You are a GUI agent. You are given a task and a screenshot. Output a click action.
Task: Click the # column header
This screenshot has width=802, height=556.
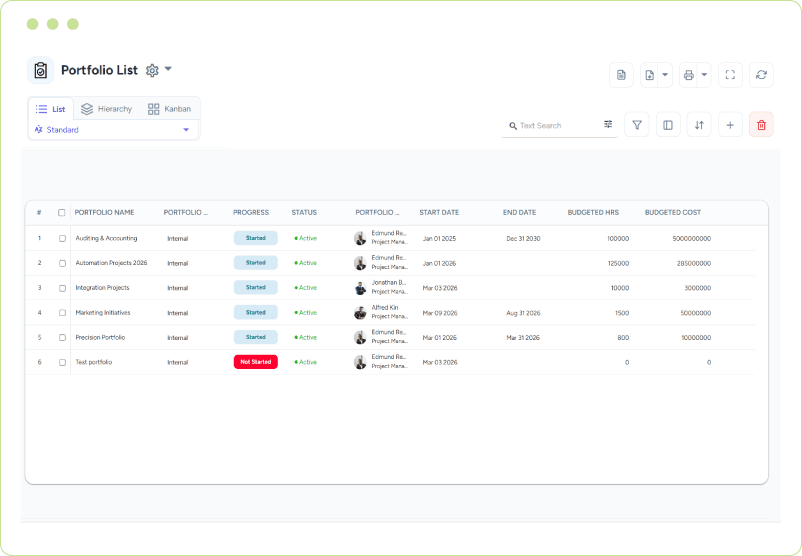click(x=39, y=212)
